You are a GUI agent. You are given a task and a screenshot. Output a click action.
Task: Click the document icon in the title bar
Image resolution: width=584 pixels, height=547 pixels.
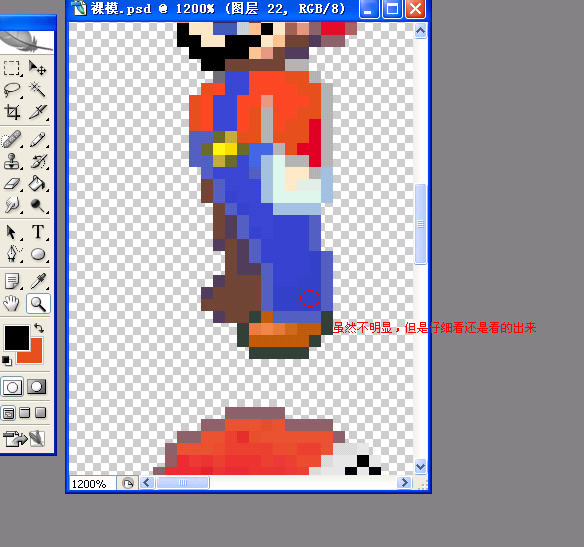point(79,8)
